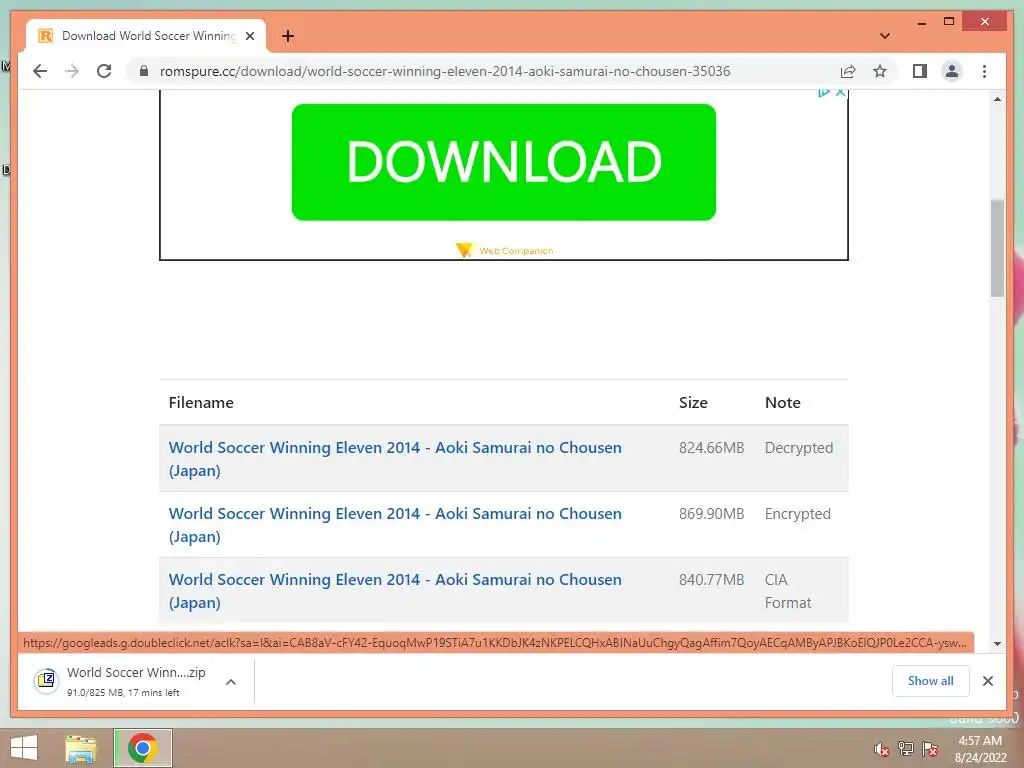This screenshot has width=1024, height=768.
Task: Click the Decrypted note cell
Action: coord(799,448)
